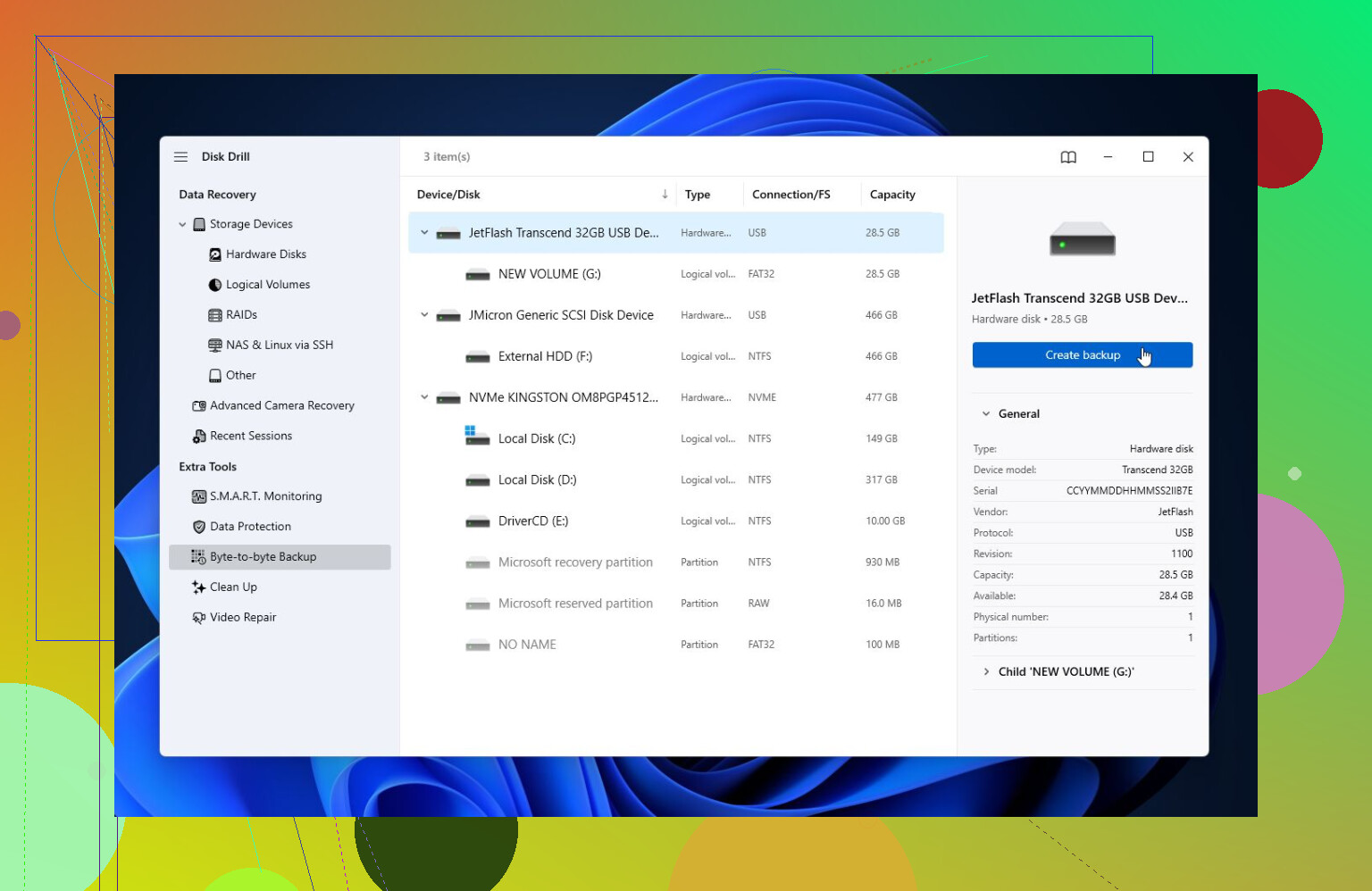Image resolution: width=1372 pixels, height=891 pixels.
Task: Click the NVME connection cell for KINGSTON
Action: click(762, 398)
